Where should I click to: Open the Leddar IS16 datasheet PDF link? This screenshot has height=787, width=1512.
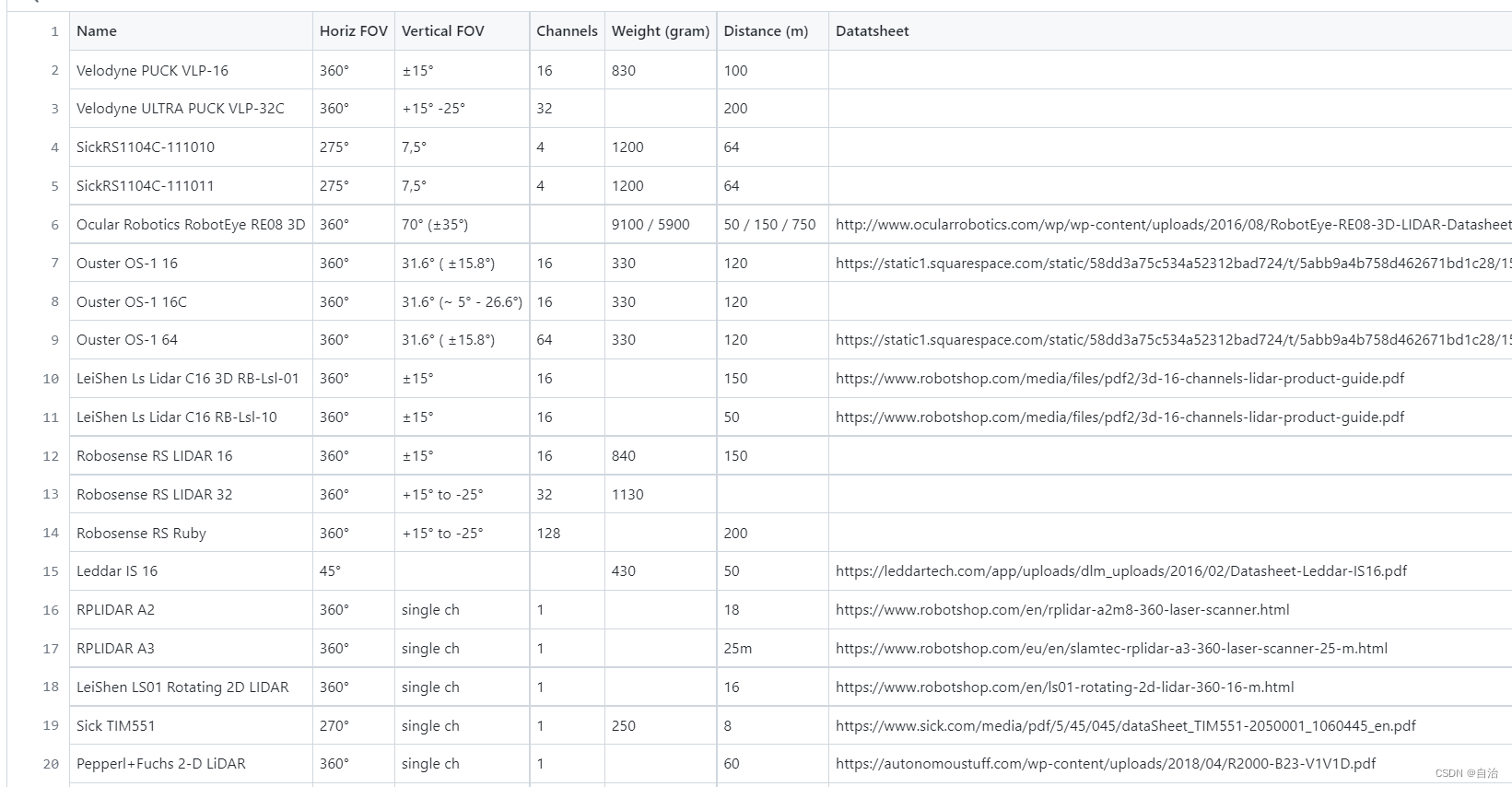coord(1120,571)
